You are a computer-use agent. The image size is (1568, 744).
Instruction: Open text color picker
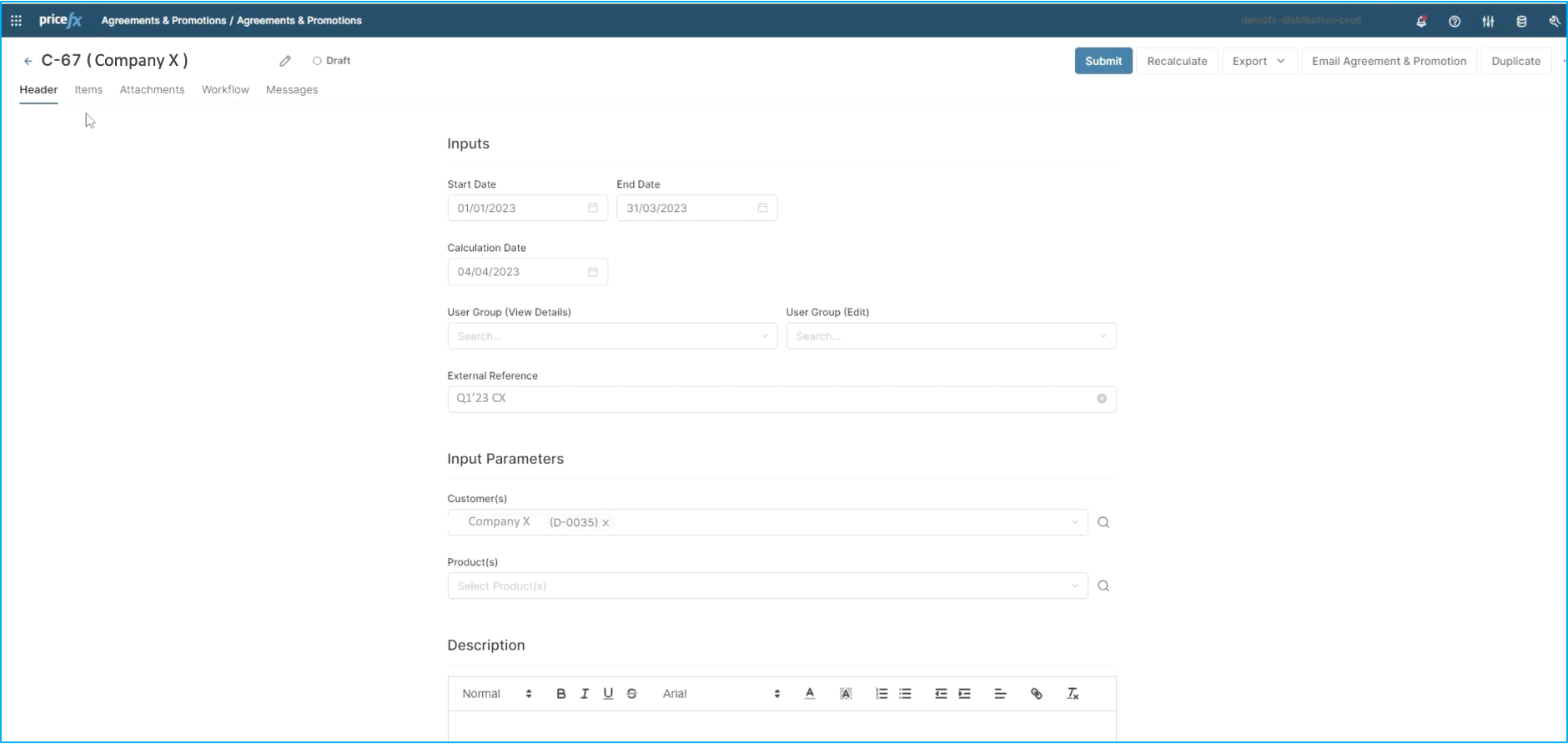pos(810,694)
